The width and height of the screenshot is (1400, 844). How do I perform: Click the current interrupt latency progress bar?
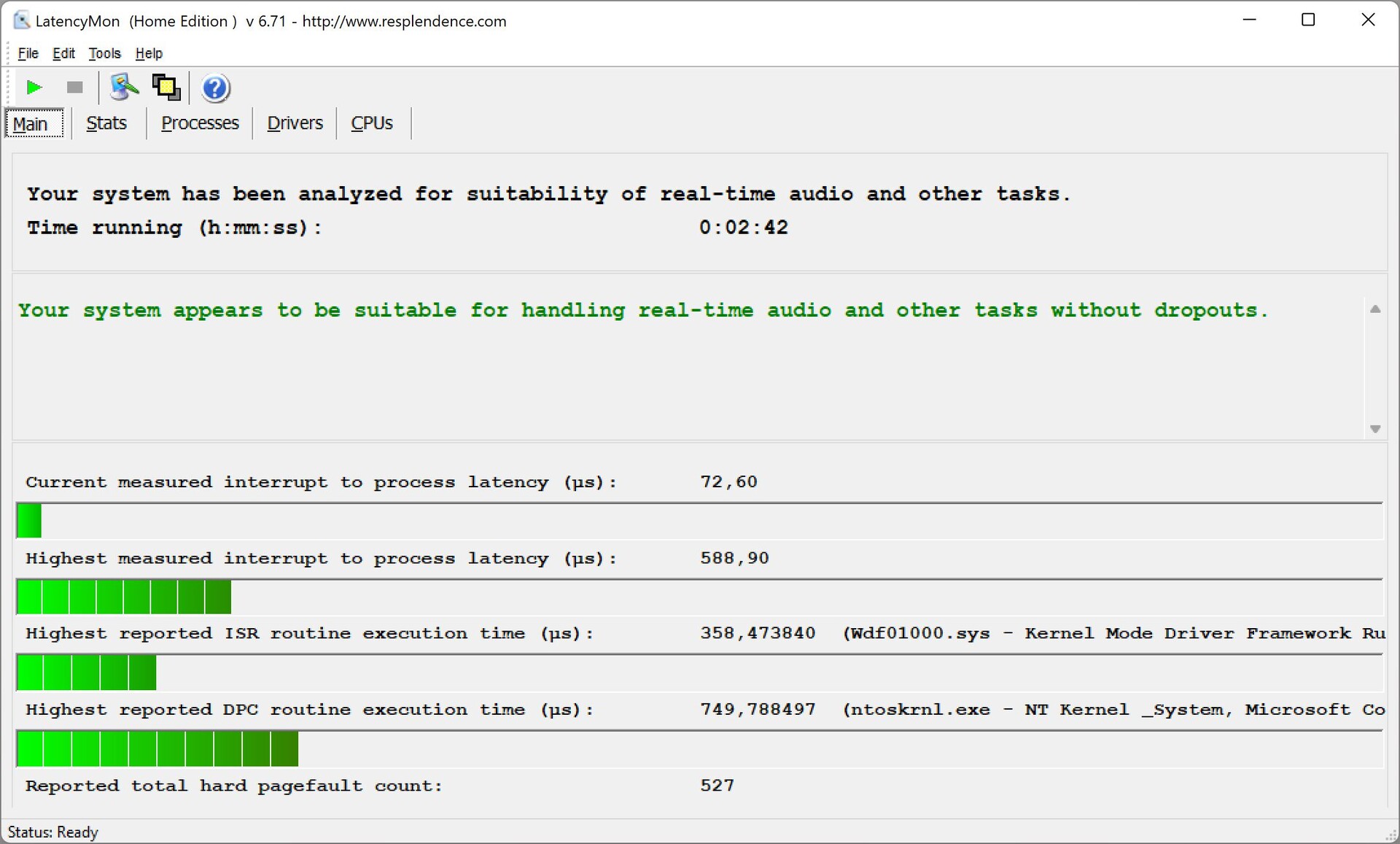(x=699, y=521)
